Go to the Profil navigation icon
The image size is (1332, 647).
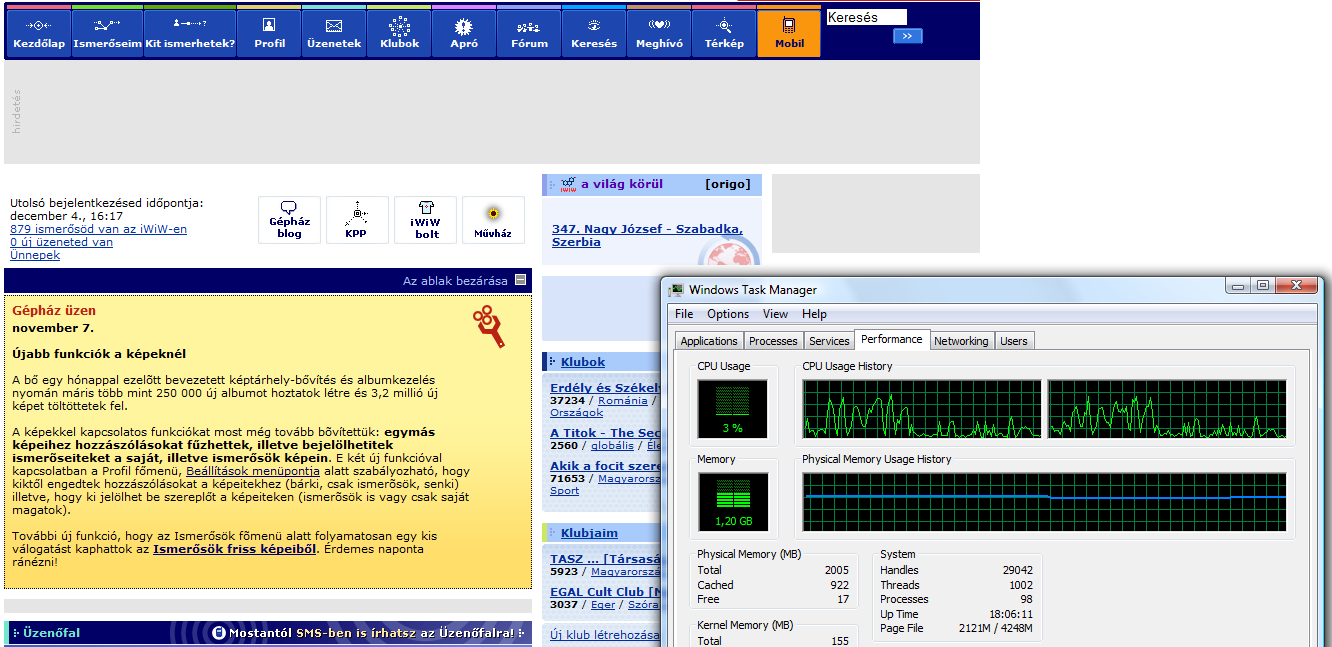point(269,32)
